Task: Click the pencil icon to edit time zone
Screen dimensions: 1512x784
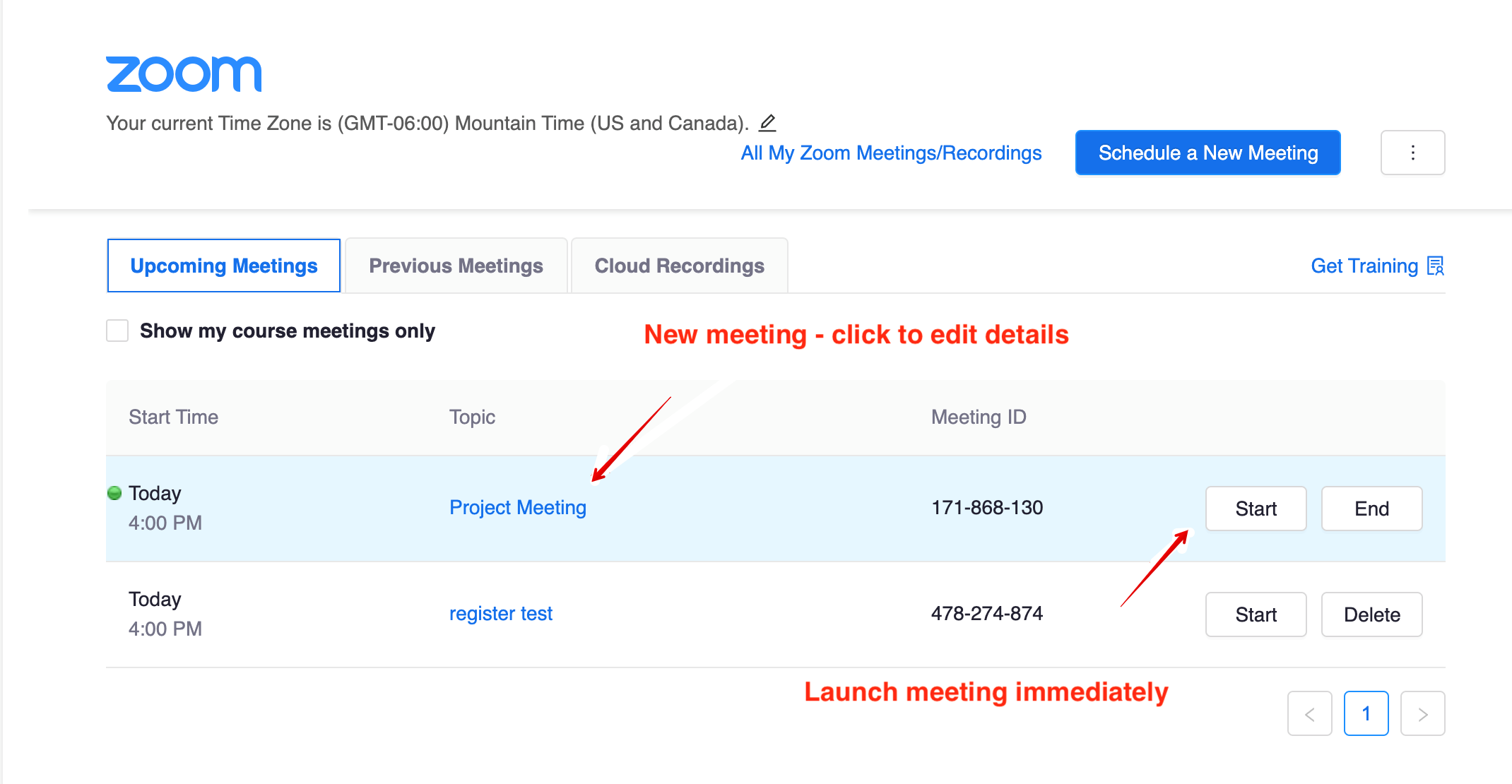Action: 767,123
